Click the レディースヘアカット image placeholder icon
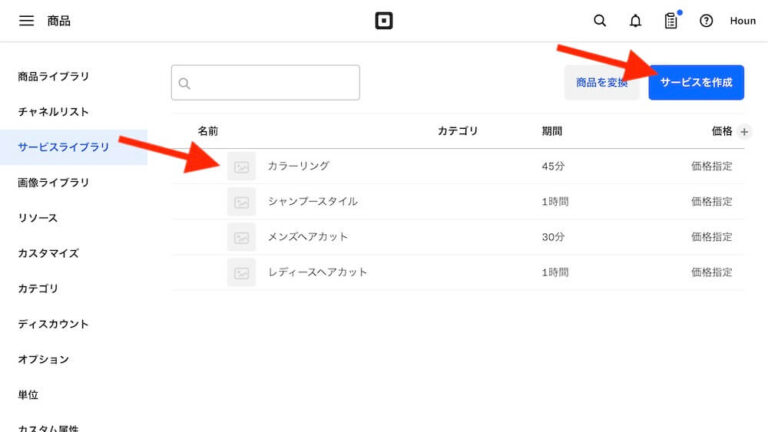This screenshot has width=768, height=432. click(x=241, y=272)
